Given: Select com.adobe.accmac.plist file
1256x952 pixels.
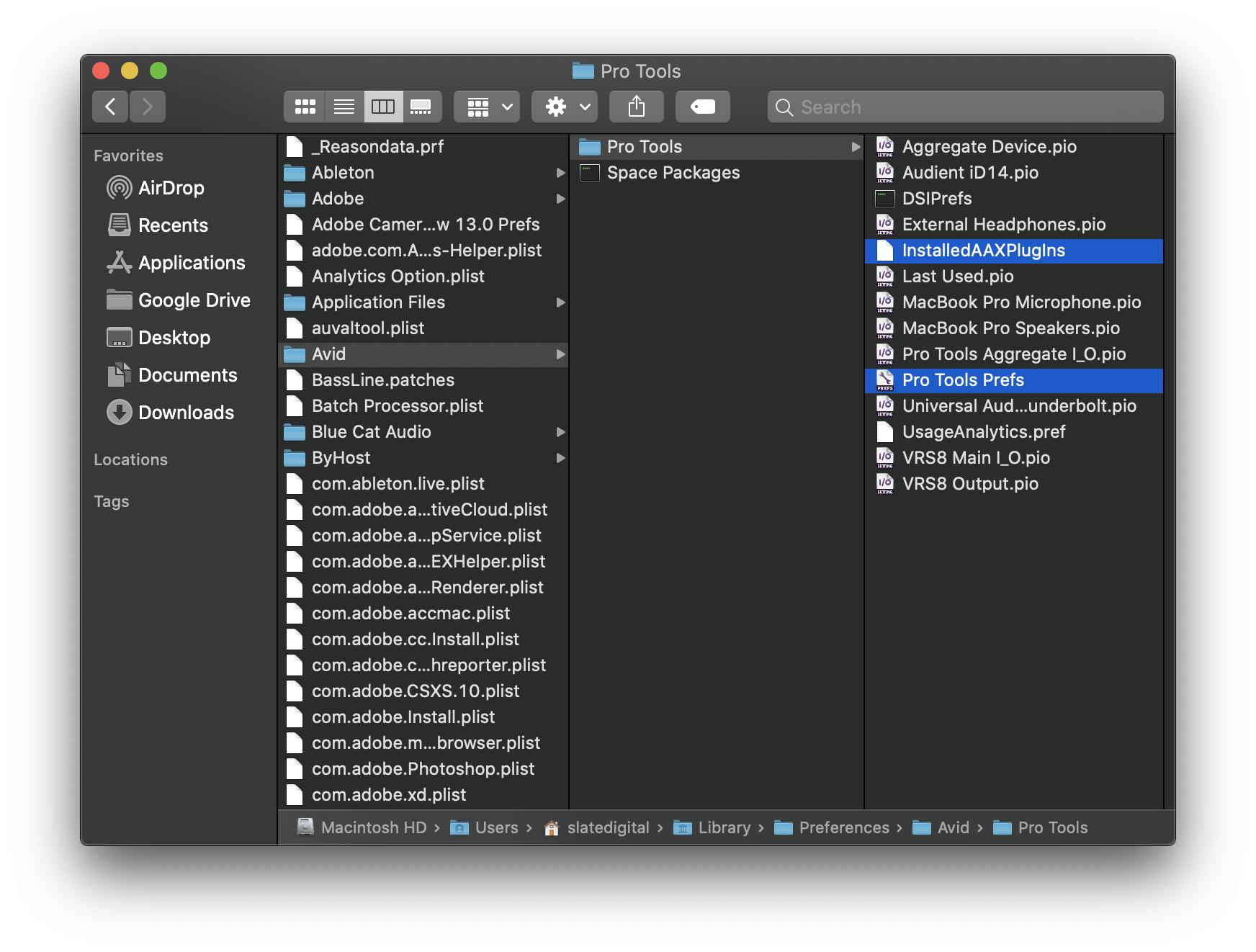Looking at the screenshot, I should point(423,614).
